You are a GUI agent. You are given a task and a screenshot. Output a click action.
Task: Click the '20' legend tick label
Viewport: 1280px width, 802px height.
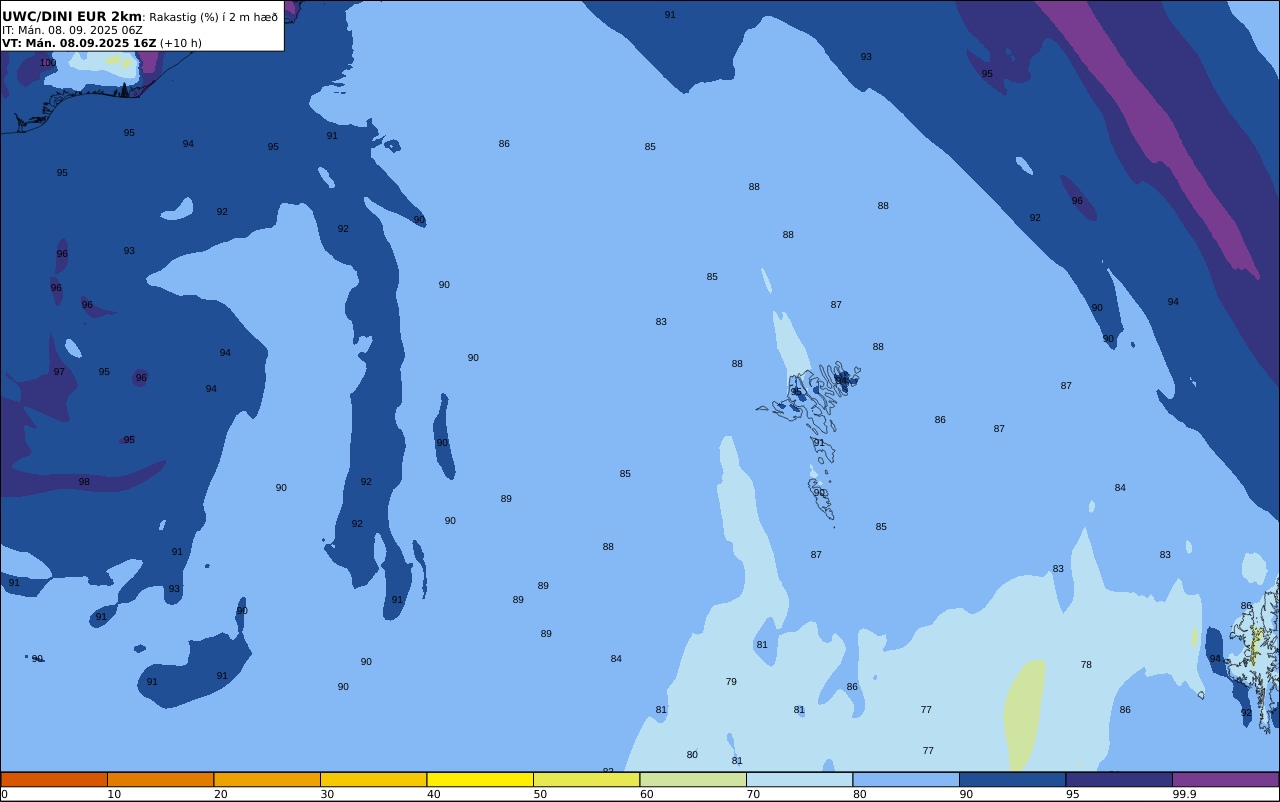[220, 794]
